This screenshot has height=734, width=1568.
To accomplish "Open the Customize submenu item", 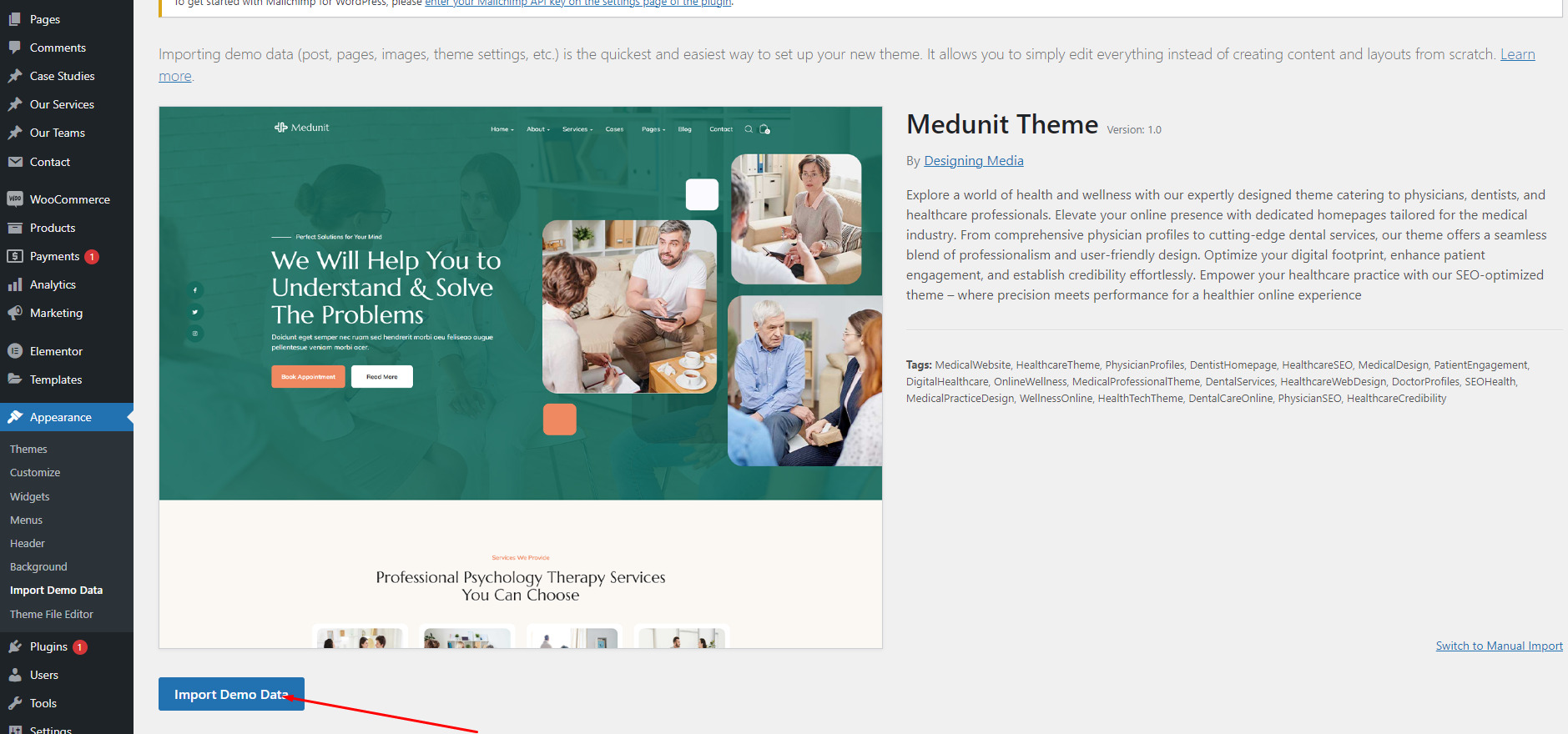I will (x=35, y=472).
